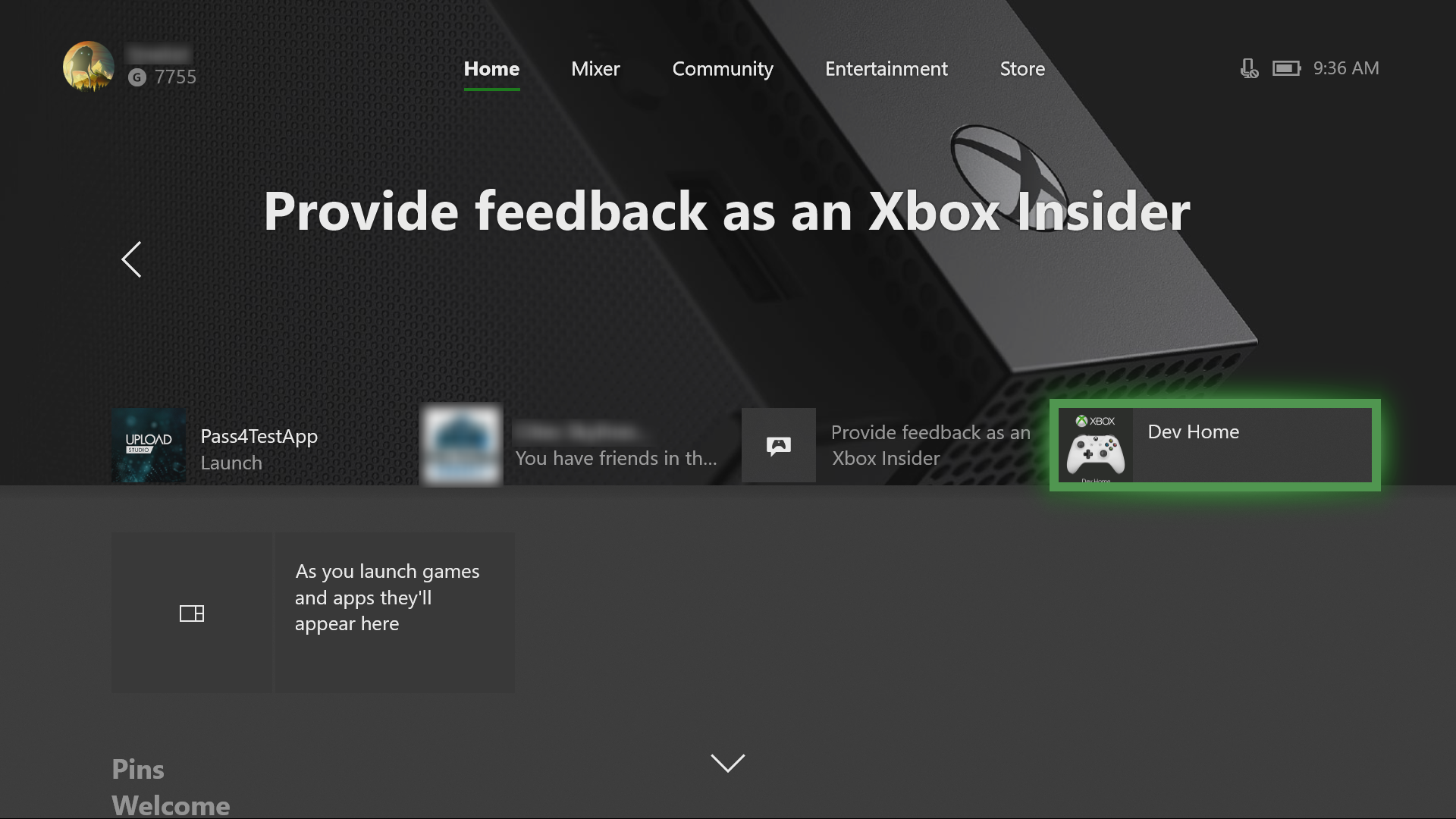Click the battery indicator icon

pyautogui.click(x=1287, y=67)
